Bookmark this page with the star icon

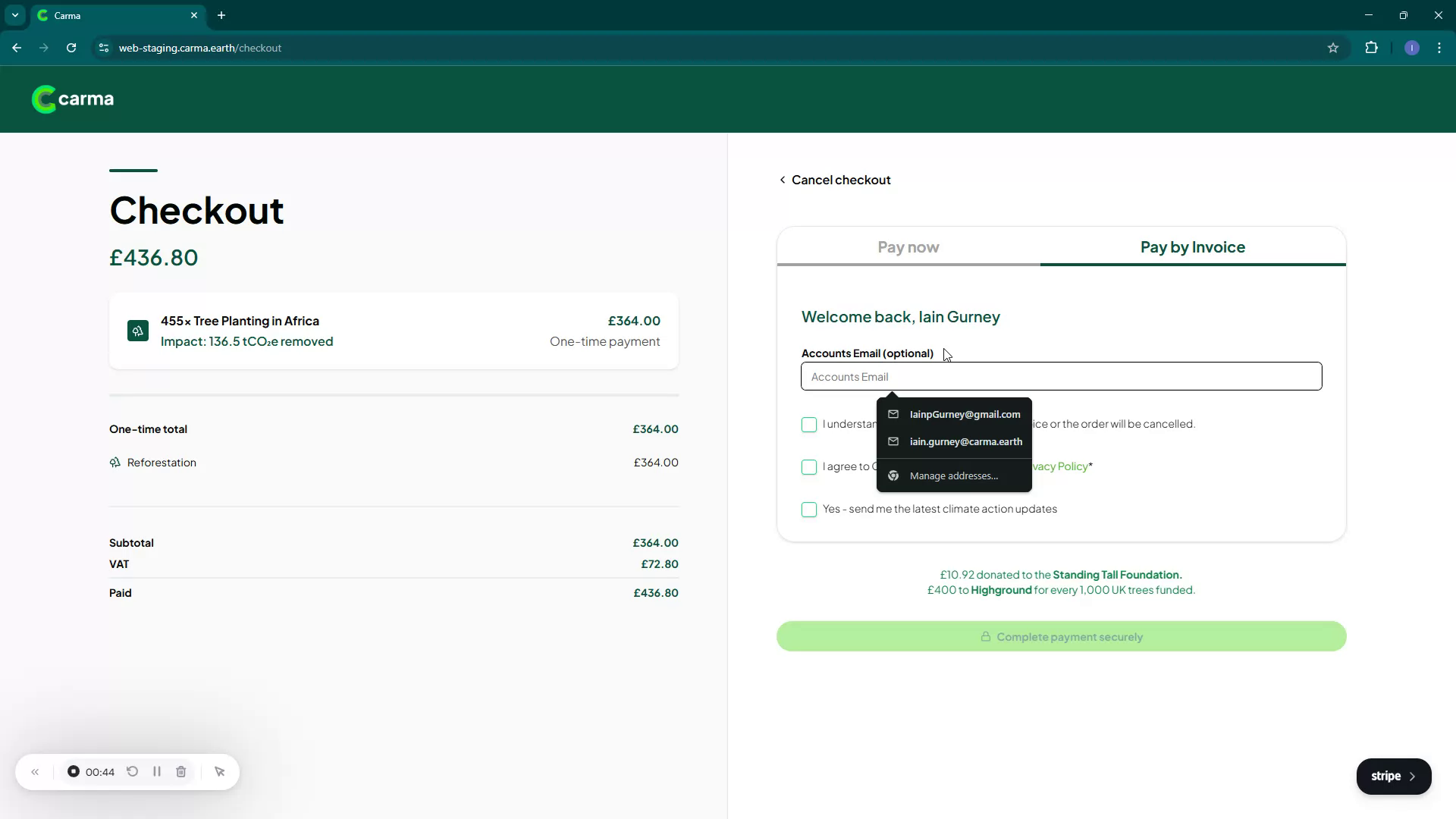[x=1333, y=48]
